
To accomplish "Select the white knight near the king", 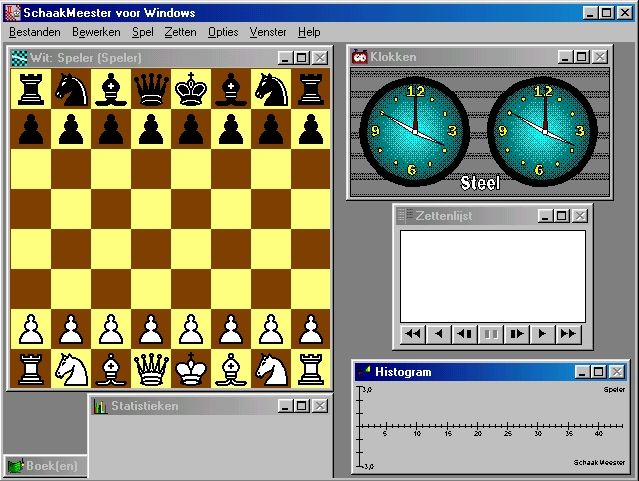I will point(271,369).
